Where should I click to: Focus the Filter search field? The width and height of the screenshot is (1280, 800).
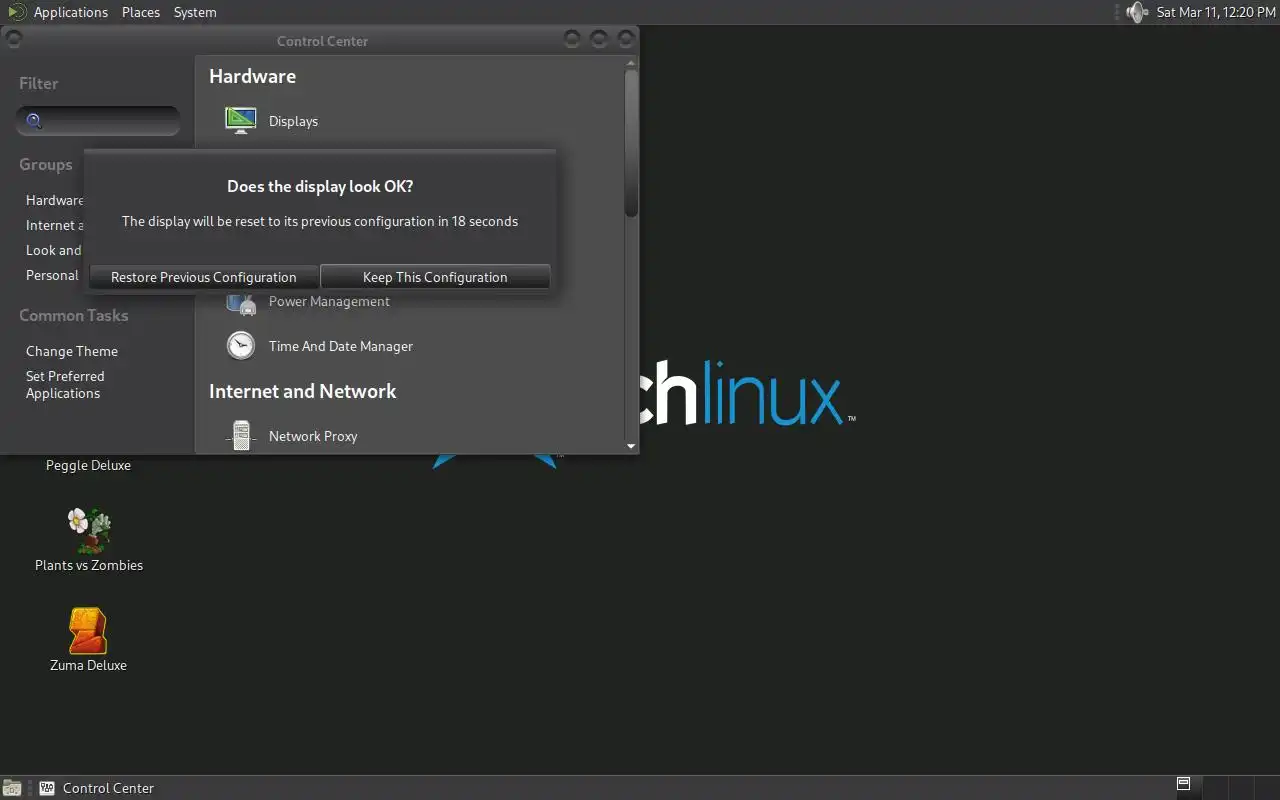coord(98,121)
